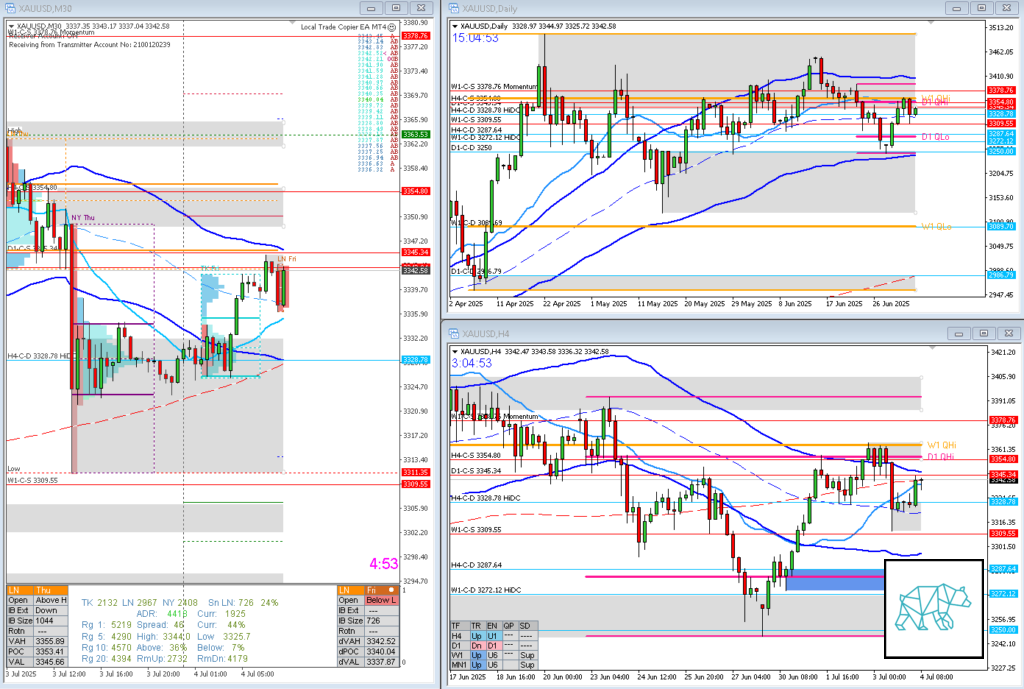This screenshot has height=689, width=1024.
Task: Click the W1 row 'Sup' cell in H4 table
Action: pos(527,656)
